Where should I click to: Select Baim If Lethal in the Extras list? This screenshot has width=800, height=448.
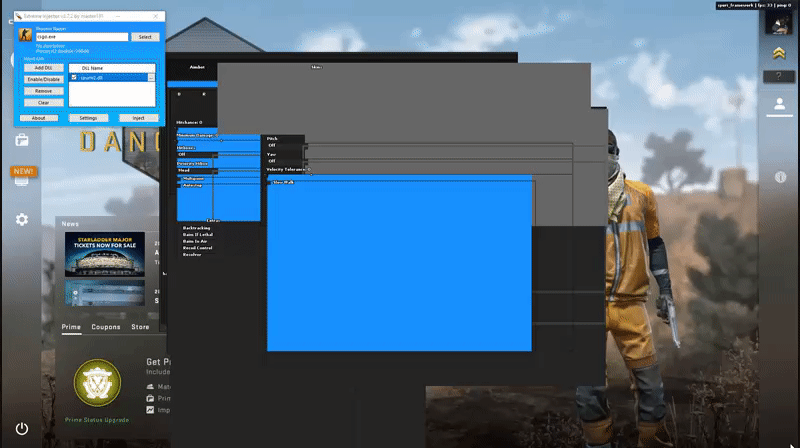(197, 235)
